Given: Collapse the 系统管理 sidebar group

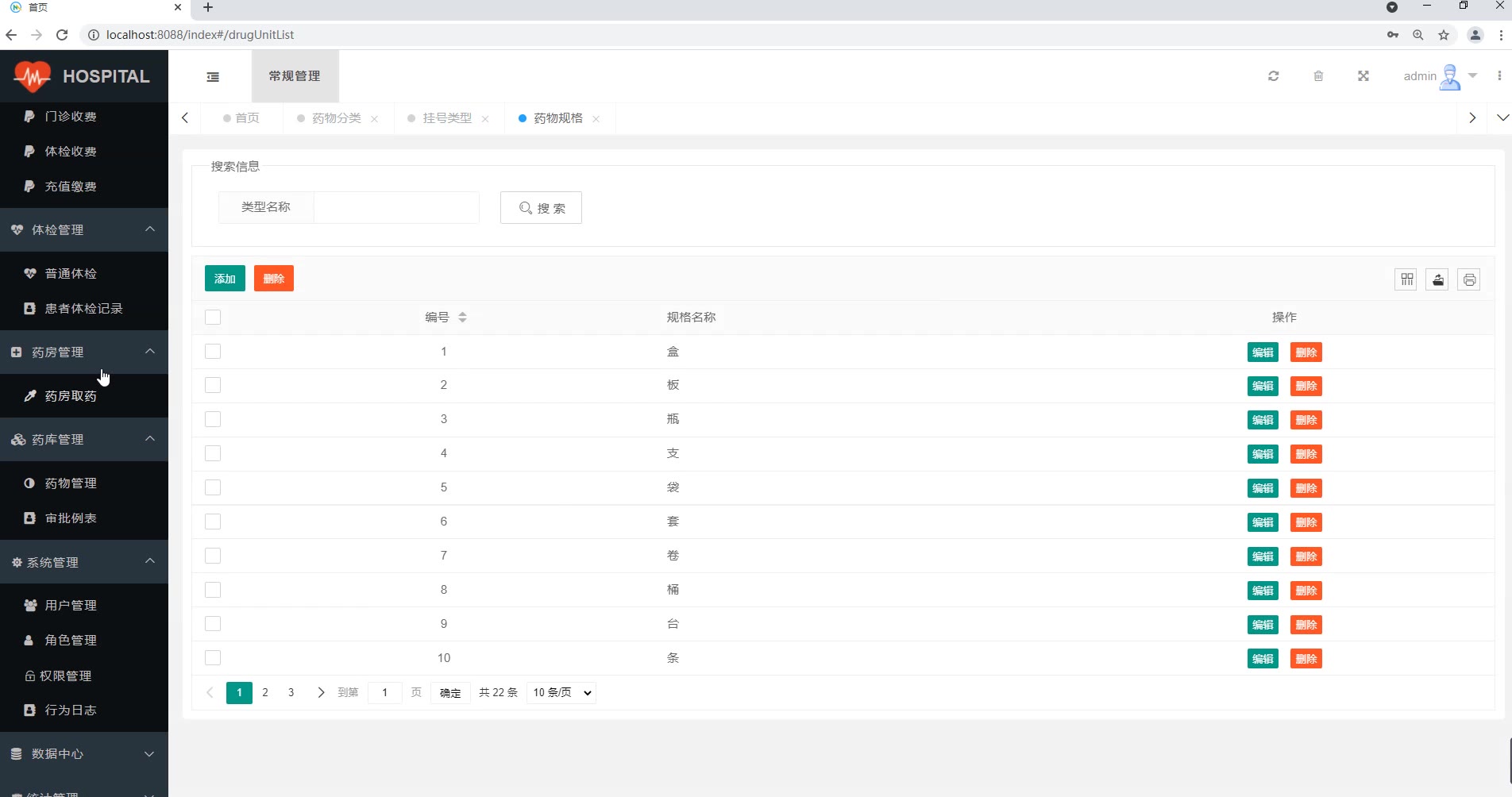Looking at the screenshot, I should [x=84, y=562].
